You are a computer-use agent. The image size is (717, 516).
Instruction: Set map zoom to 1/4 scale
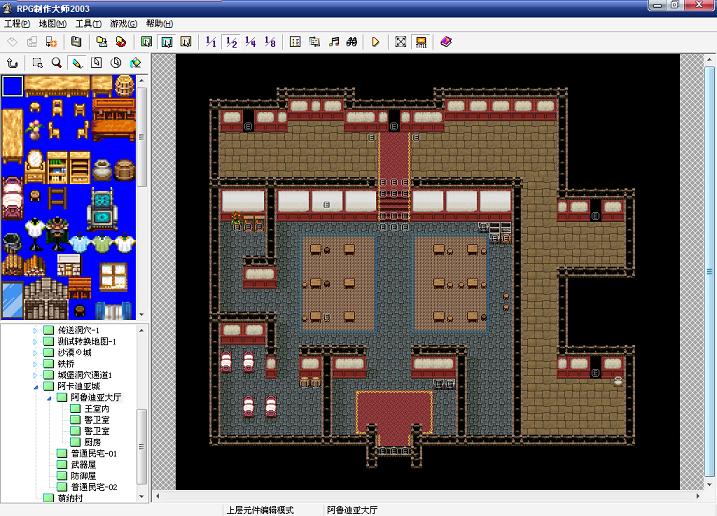pyautogui.click(x=251, y=42)
